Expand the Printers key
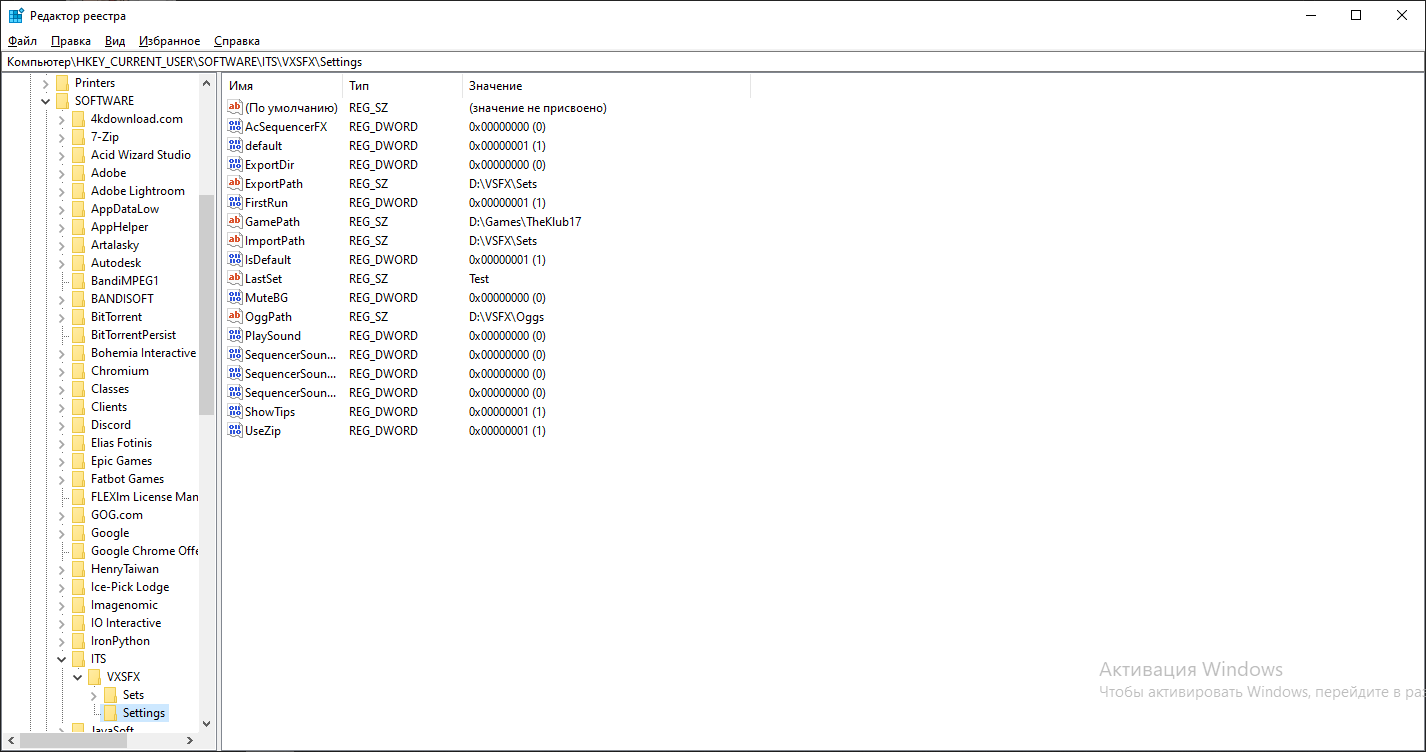Viewport: 1426px width, 752px height. [x=45, y=83]
